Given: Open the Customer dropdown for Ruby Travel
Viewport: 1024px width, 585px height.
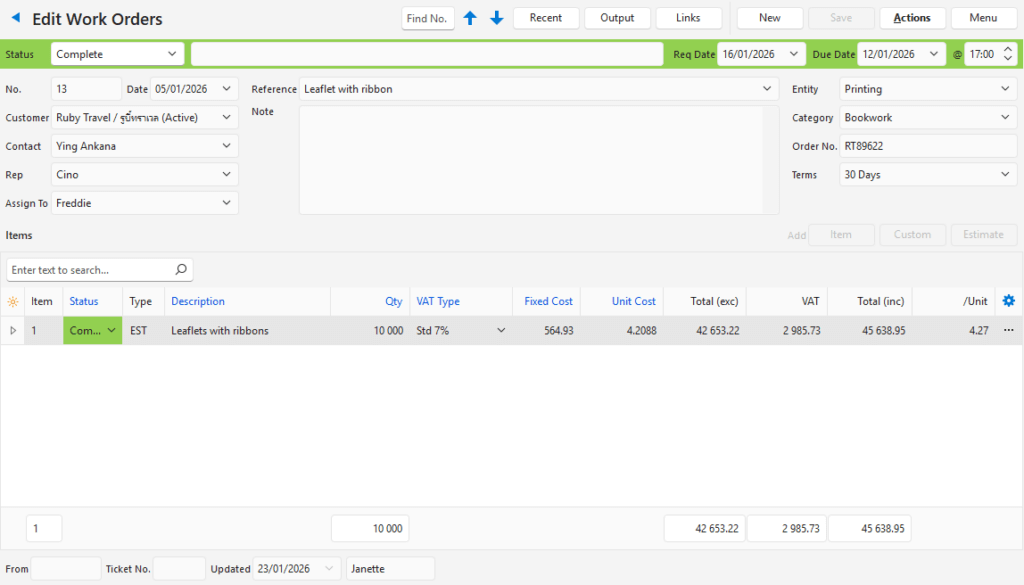Looking at the screenshot, I should (x=227, y=118).
